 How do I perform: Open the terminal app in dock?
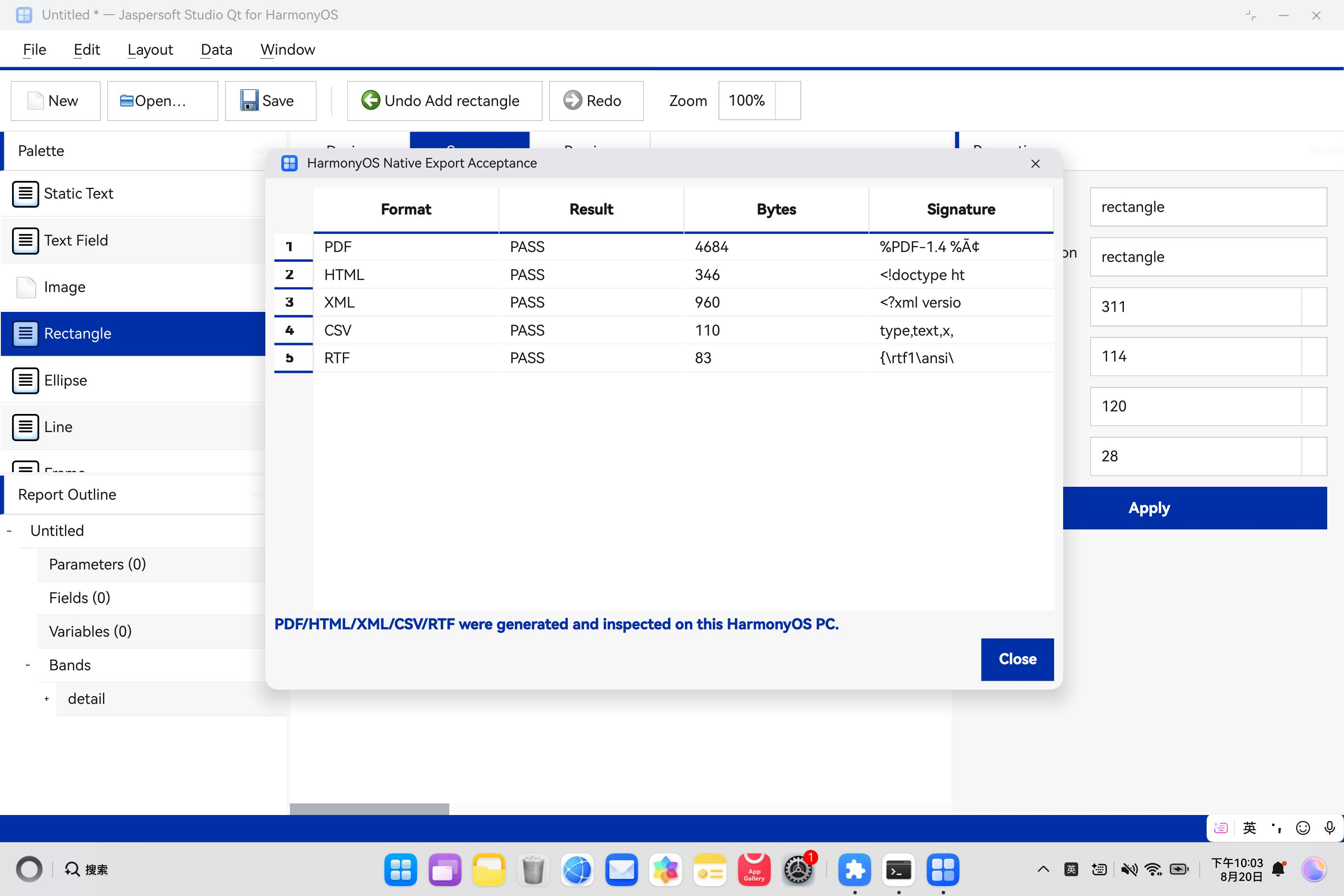tap(898, 870)
